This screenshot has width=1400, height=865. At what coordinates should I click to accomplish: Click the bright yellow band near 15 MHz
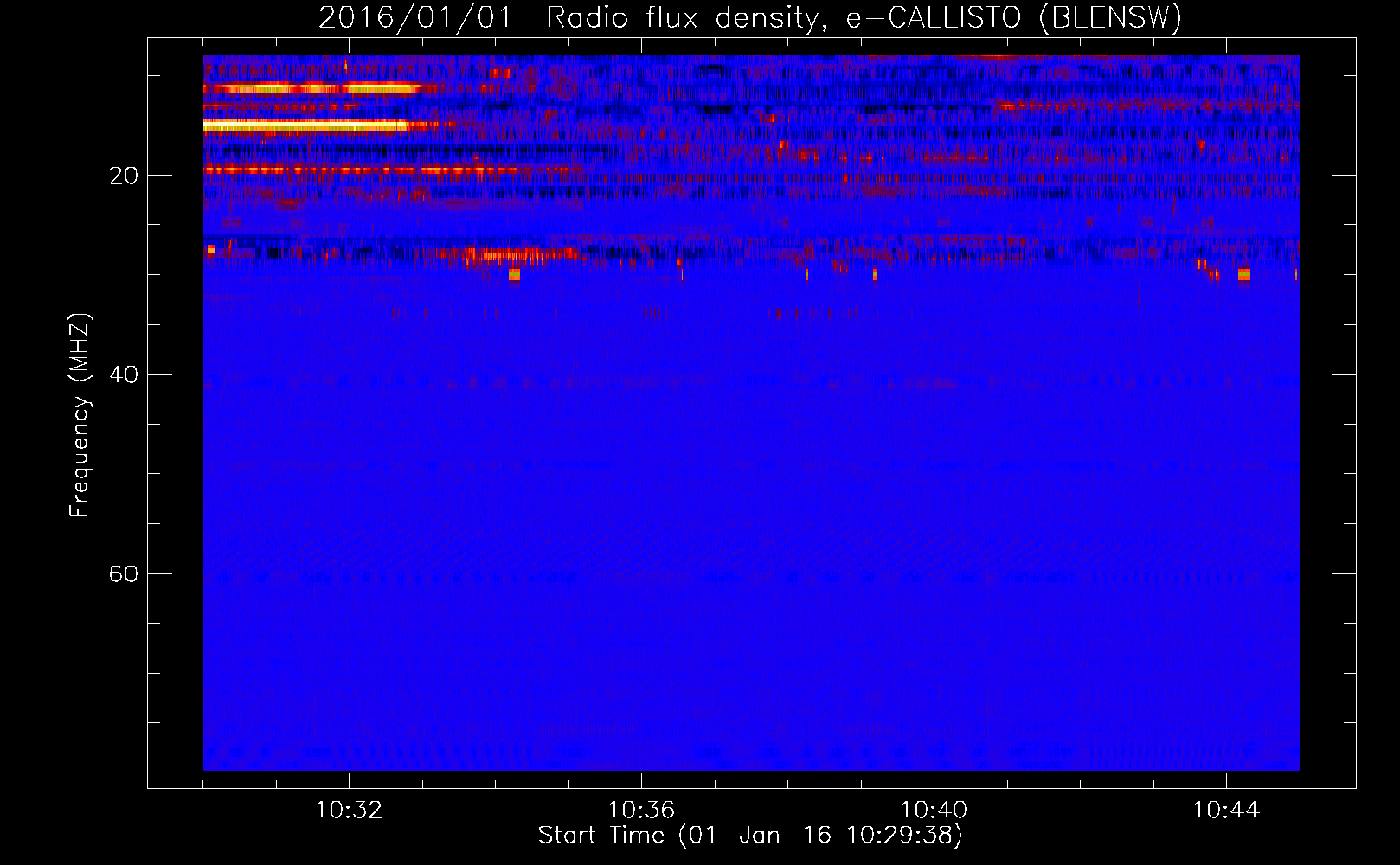pyautogui.click(x=305, y=126)
